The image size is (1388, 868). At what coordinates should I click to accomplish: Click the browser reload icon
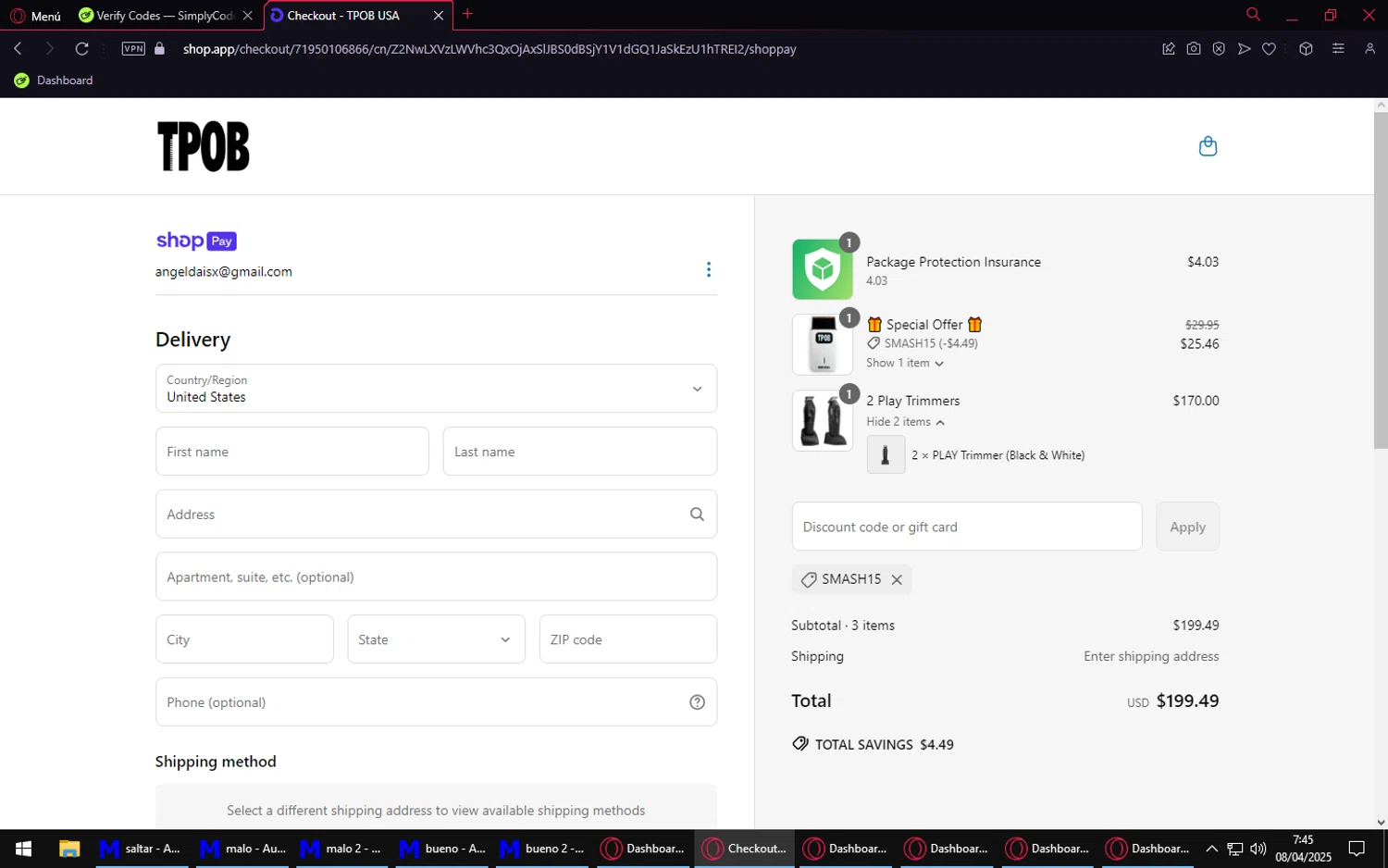click(82, 49)
